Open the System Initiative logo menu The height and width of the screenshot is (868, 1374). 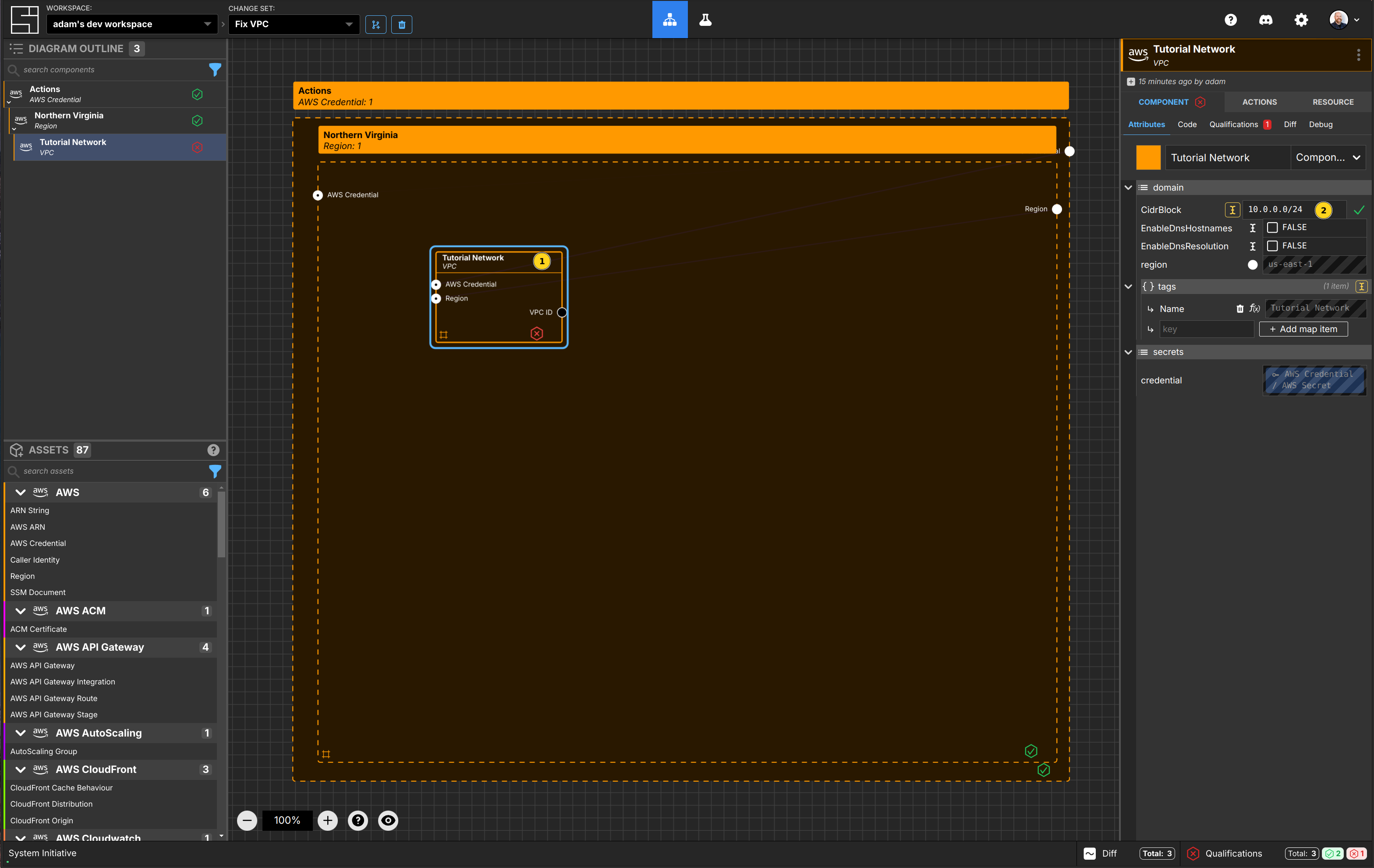pyautogui.click(x=25, y=19)
